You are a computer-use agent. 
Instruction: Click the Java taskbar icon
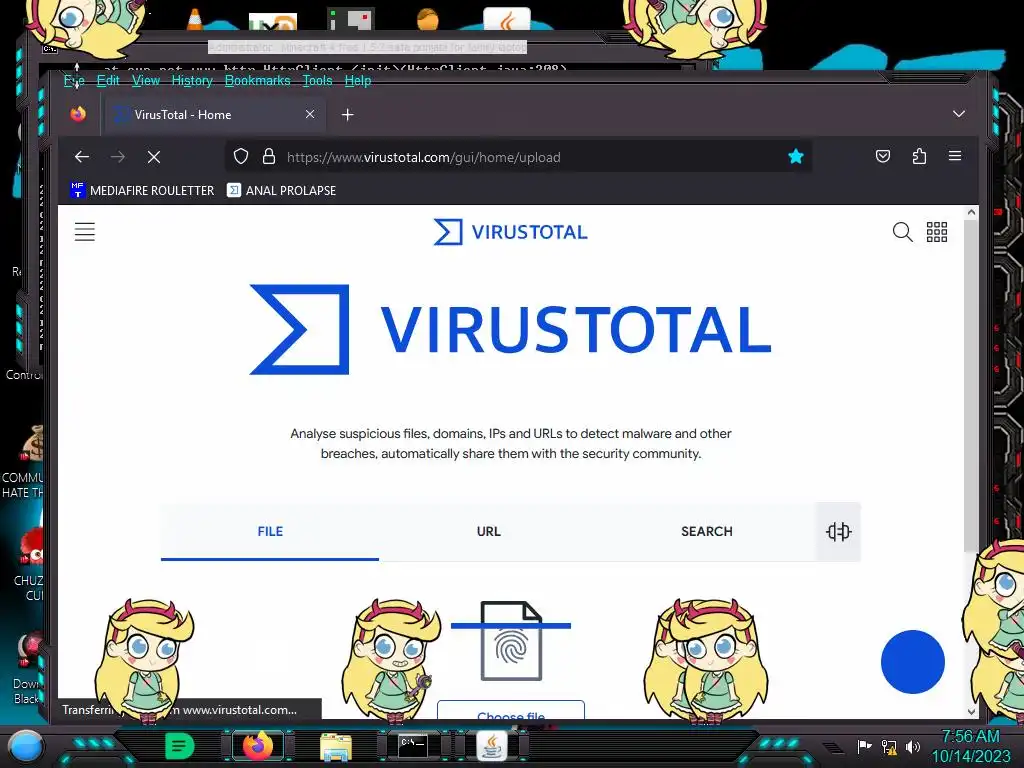pyautogui.click(x=491, y=746)
